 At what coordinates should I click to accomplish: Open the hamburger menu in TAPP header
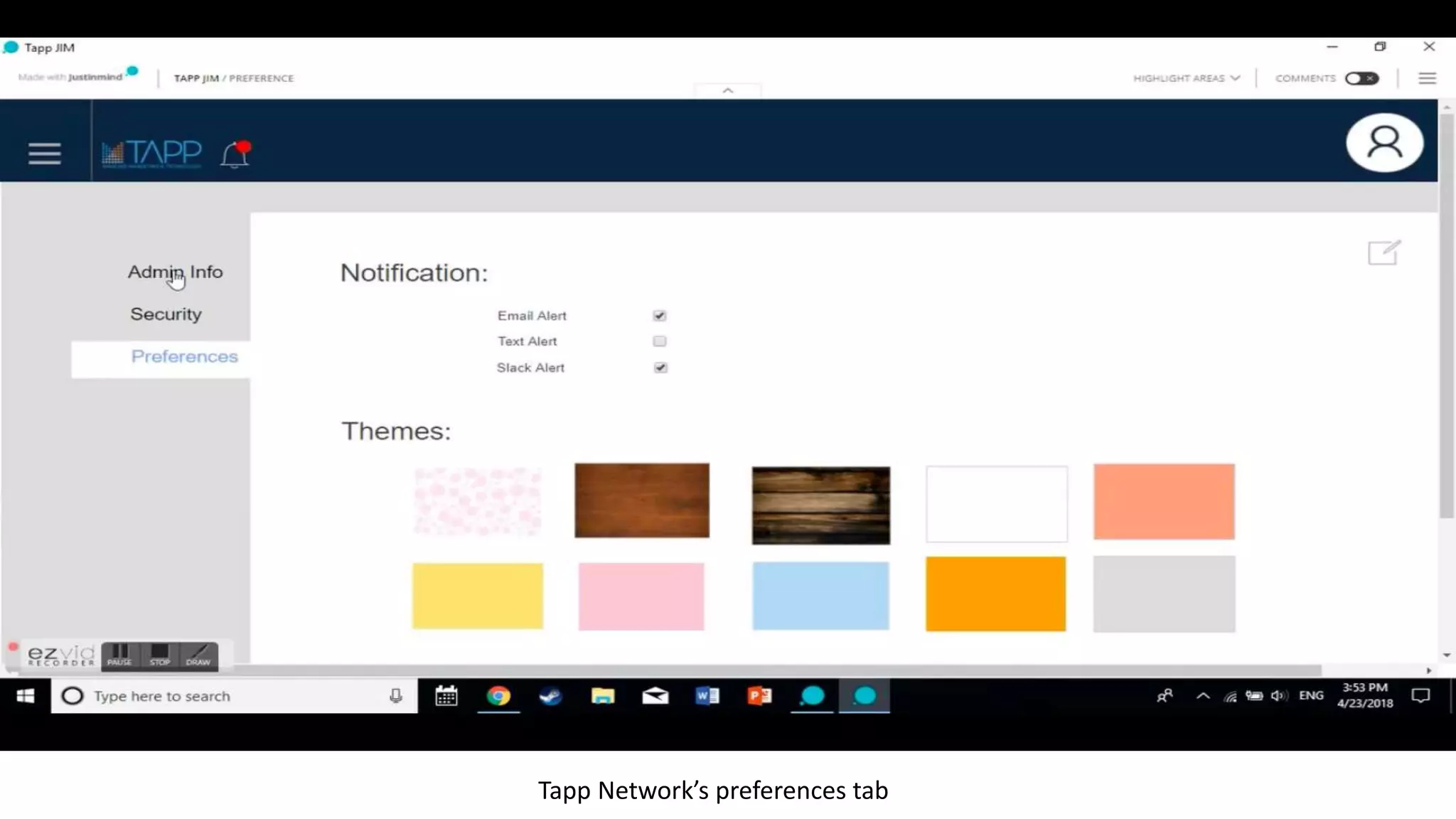pyautogui.click(x=44, y=154)
